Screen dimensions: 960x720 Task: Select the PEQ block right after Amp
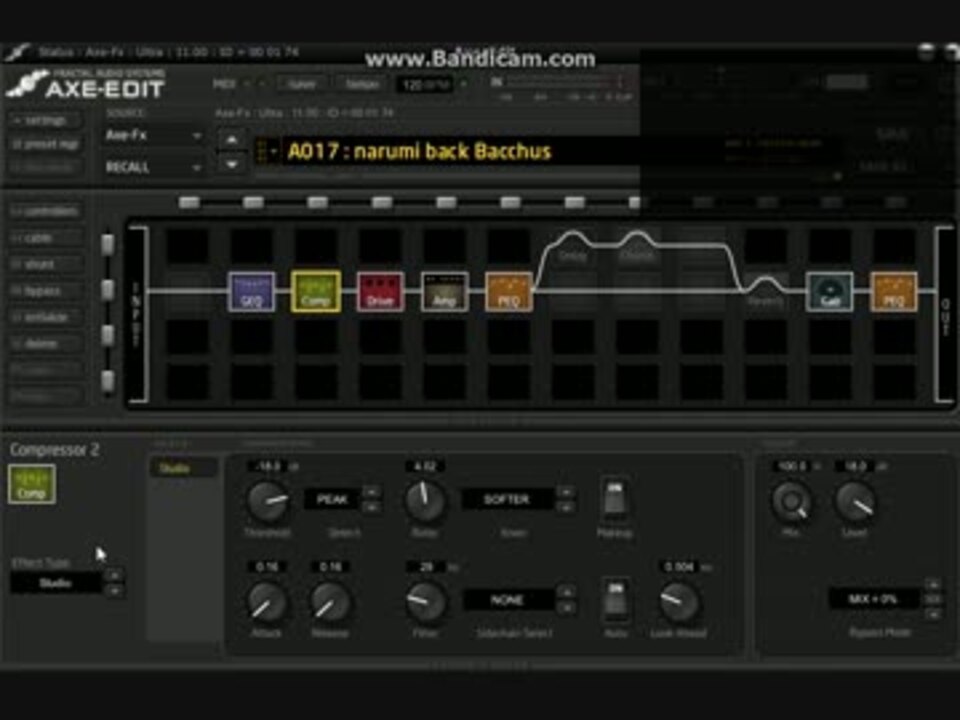509,291
